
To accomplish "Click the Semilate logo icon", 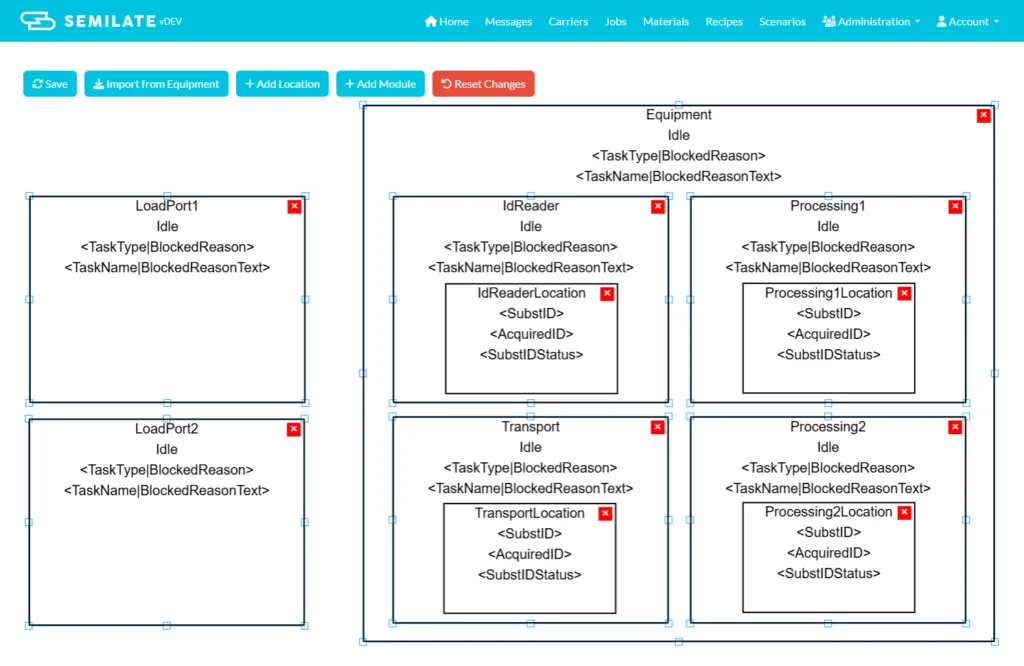I will click(37, 21).
